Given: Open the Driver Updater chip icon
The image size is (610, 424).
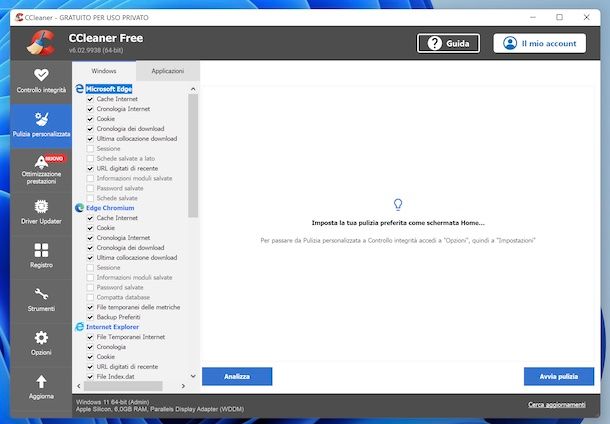Looking at the screenshot, I should pyautogui.click(x=41, y=207).
